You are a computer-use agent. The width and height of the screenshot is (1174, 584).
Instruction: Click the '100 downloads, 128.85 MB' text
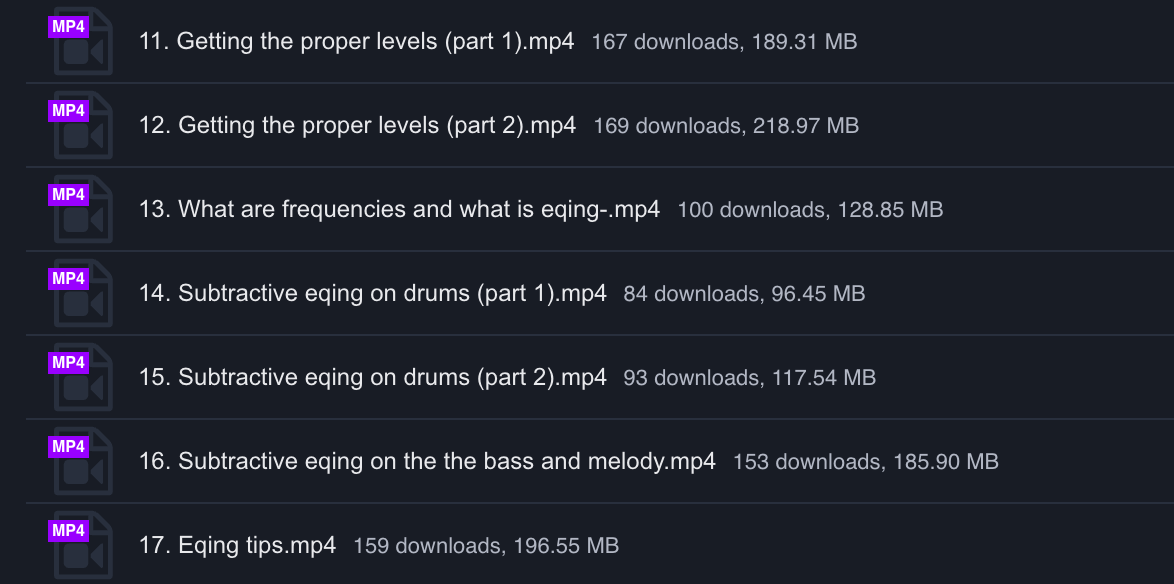(810, 210)
